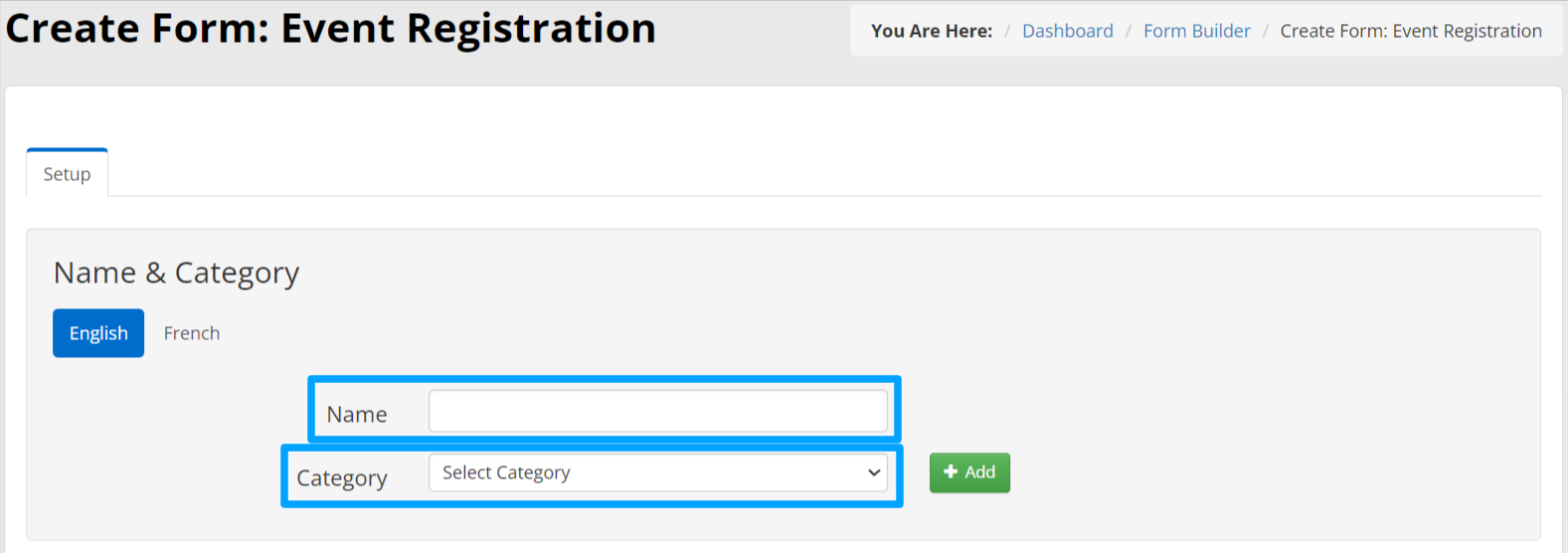Viewport: 1568px width, 553px height.
Task: Switch to the French language tab
Action: click(192, 333)
